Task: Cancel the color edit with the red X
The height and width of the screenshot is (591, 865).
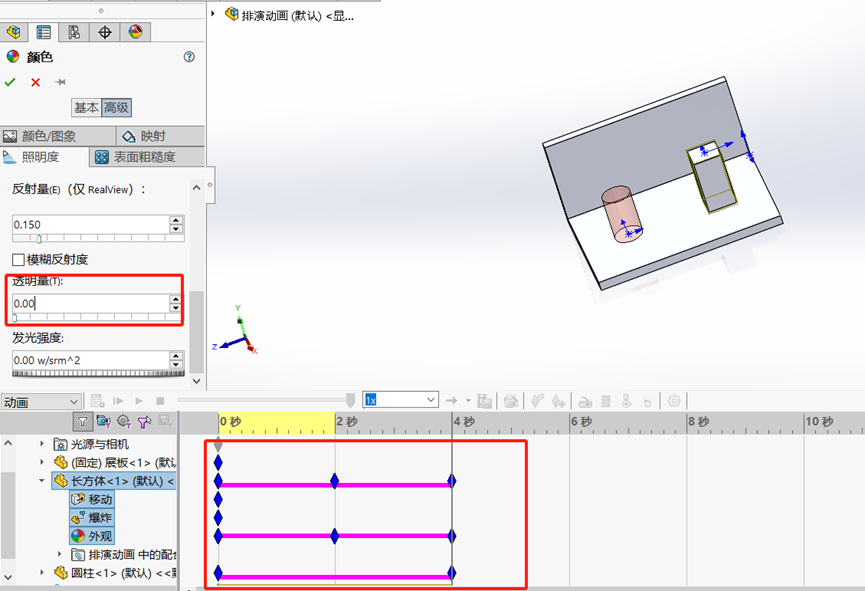Action: tap(34, 82)
